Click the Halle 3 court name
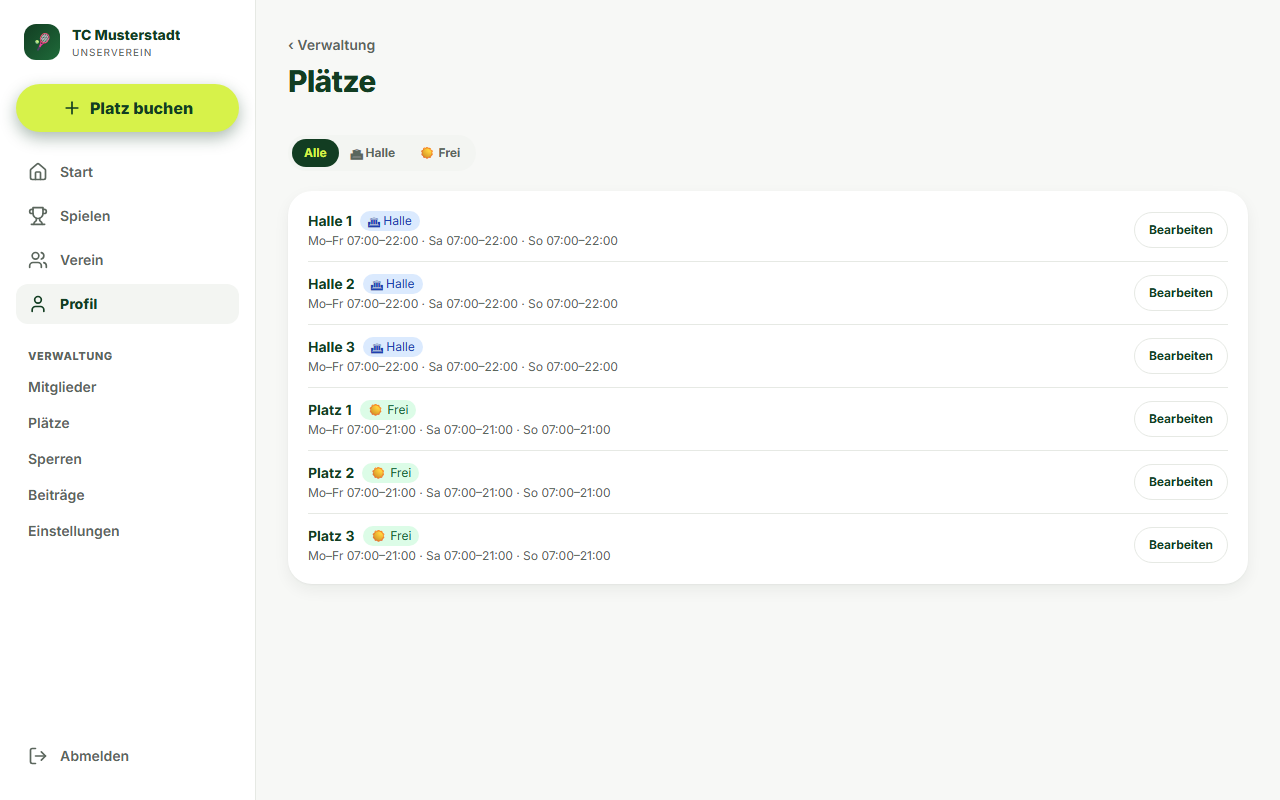Screen dimensions: 1280x800 tap(331, 347)
